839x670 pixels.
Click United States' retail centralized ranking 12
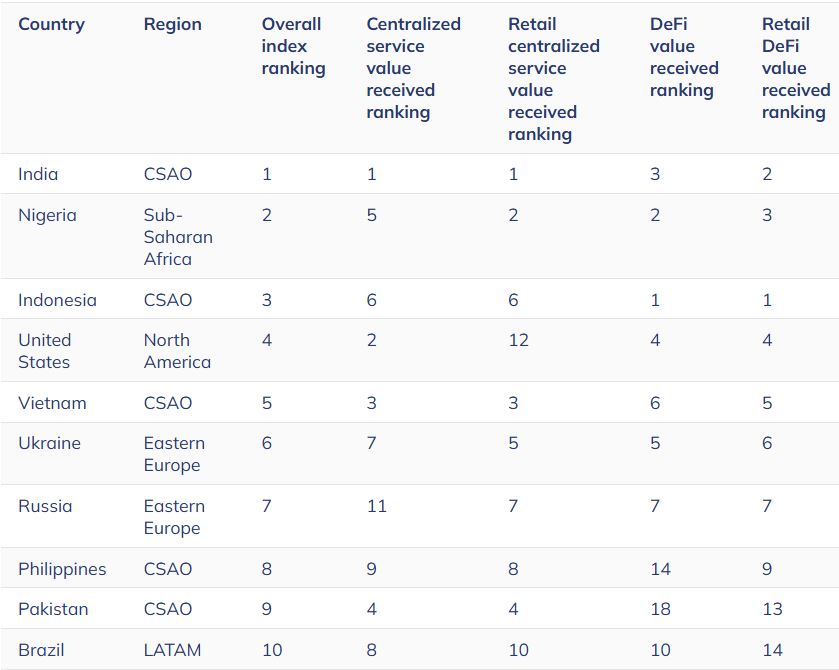click(x=518, y=340)
